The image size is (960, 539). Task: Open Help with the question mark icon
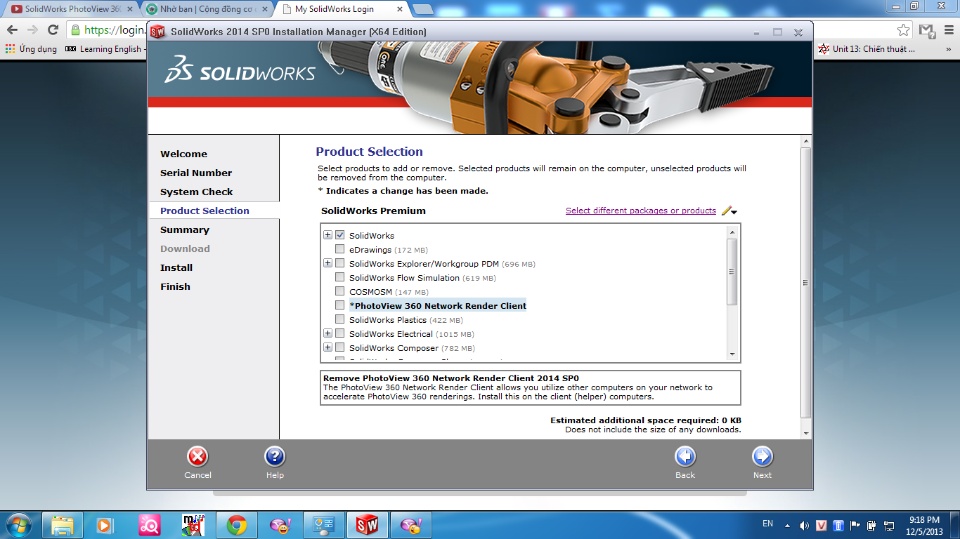(274, 457)
